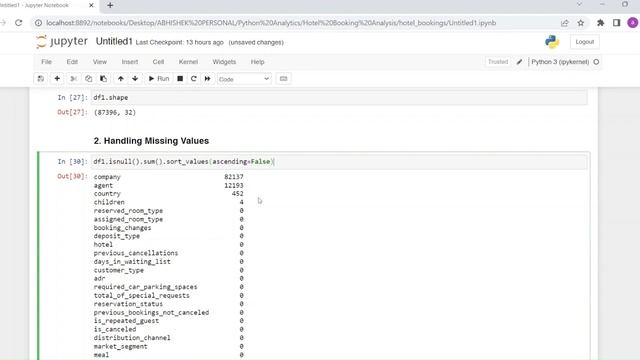640x360 pixels.
Task: Open a new browser tab
Action: [110, 5]
